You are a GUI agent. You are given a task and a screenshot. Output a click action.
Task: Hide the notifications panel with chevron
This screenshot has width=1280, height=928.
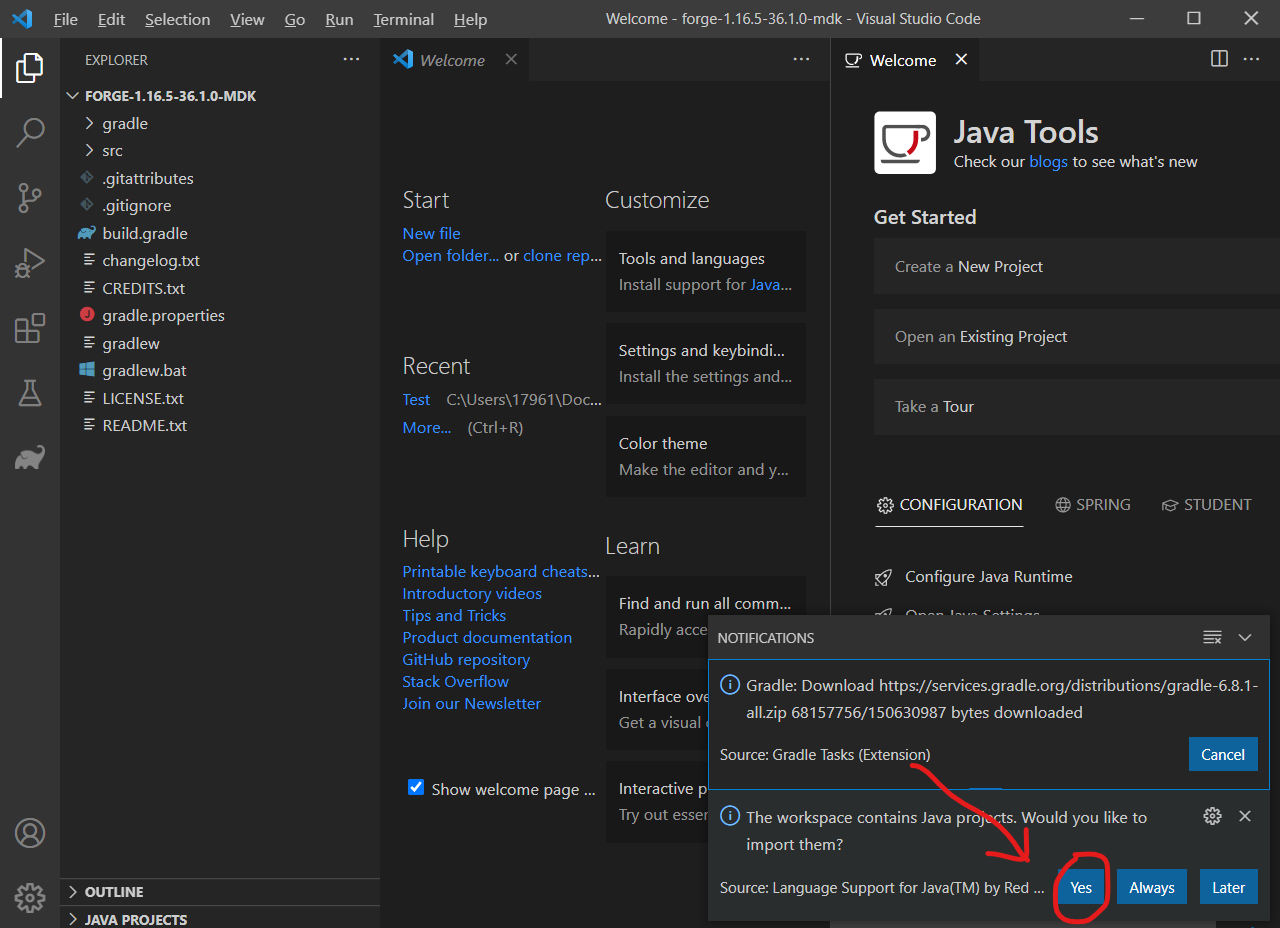click(1245, 638)
